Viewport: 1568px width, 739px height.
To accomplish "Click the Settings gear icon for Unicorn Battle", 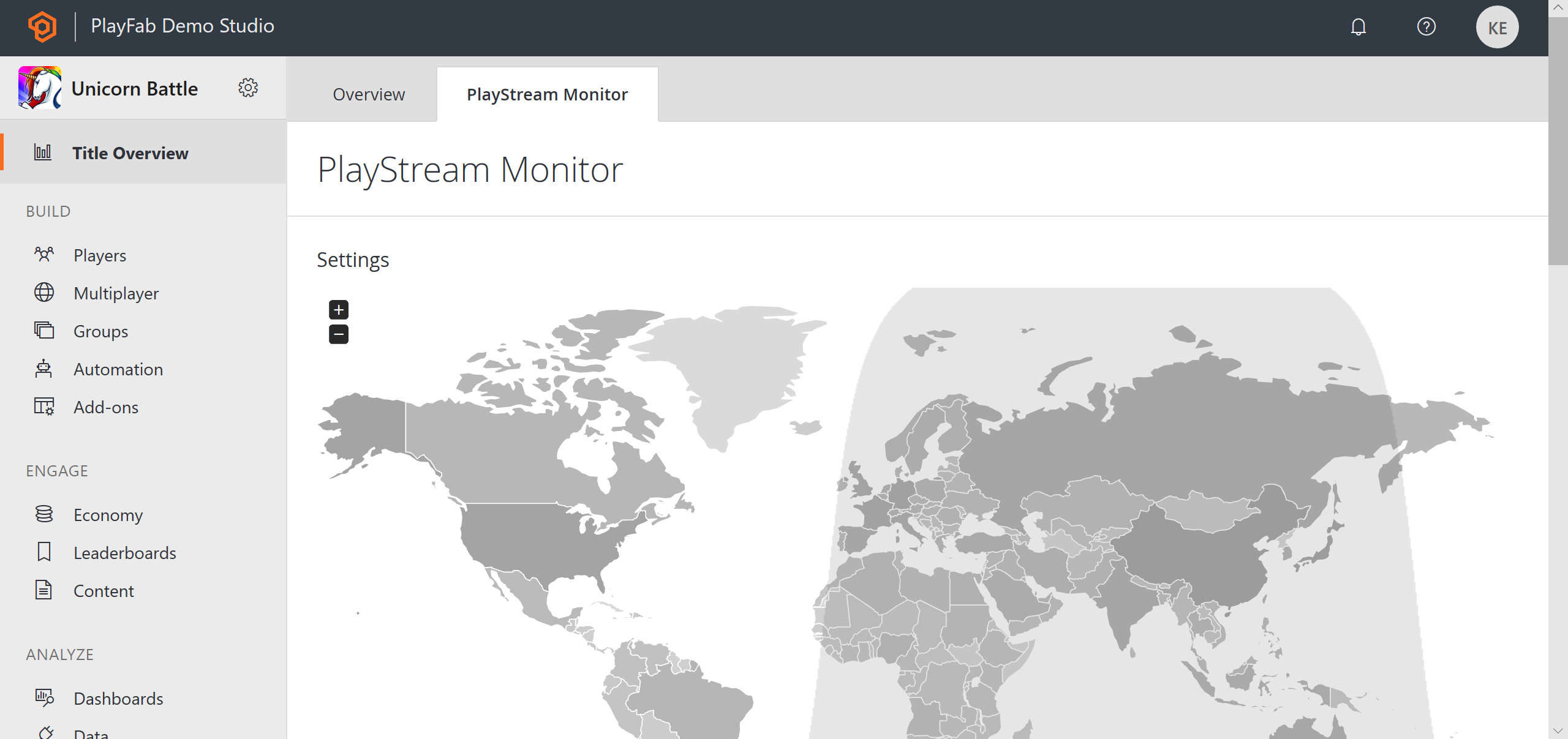I will 249,88.
